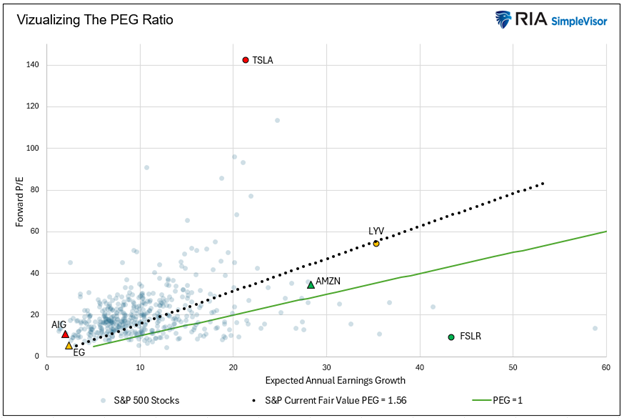Screen dimensions: 624x418
Task: Click the TSLA text label
Action: click(x=262, y=60)
